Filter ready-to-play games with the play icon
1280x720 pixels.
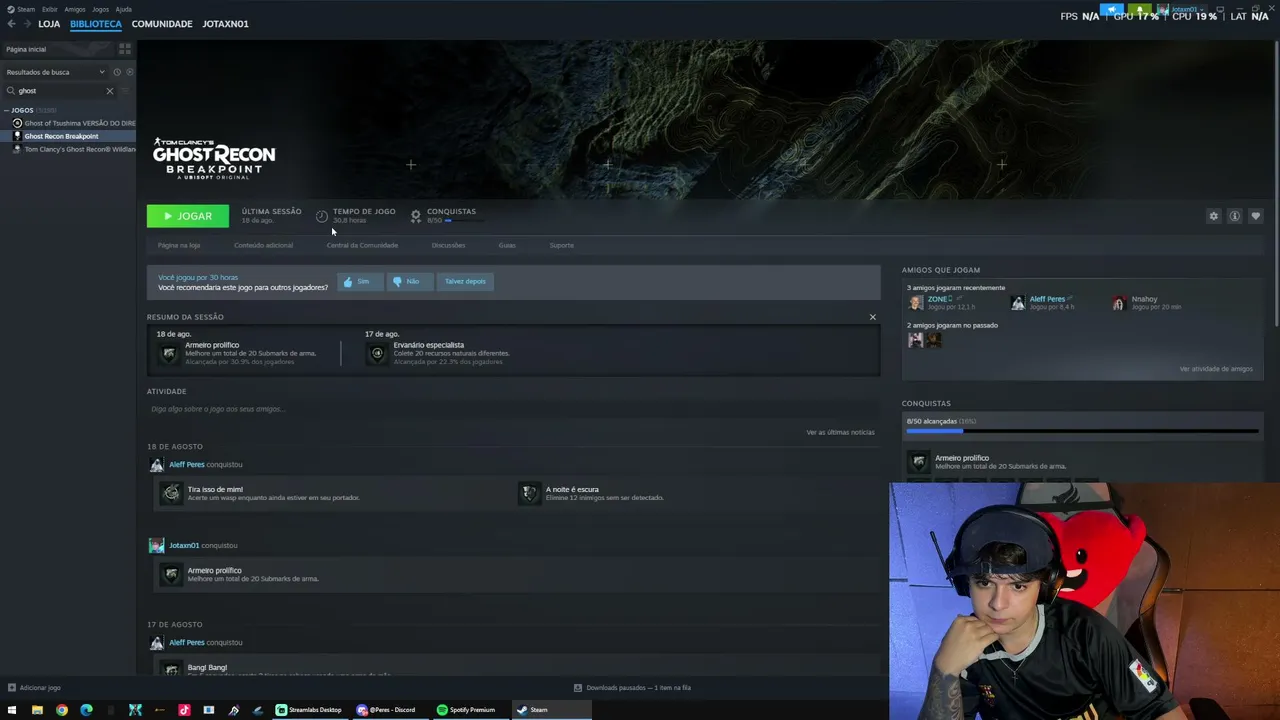(130, 72)
